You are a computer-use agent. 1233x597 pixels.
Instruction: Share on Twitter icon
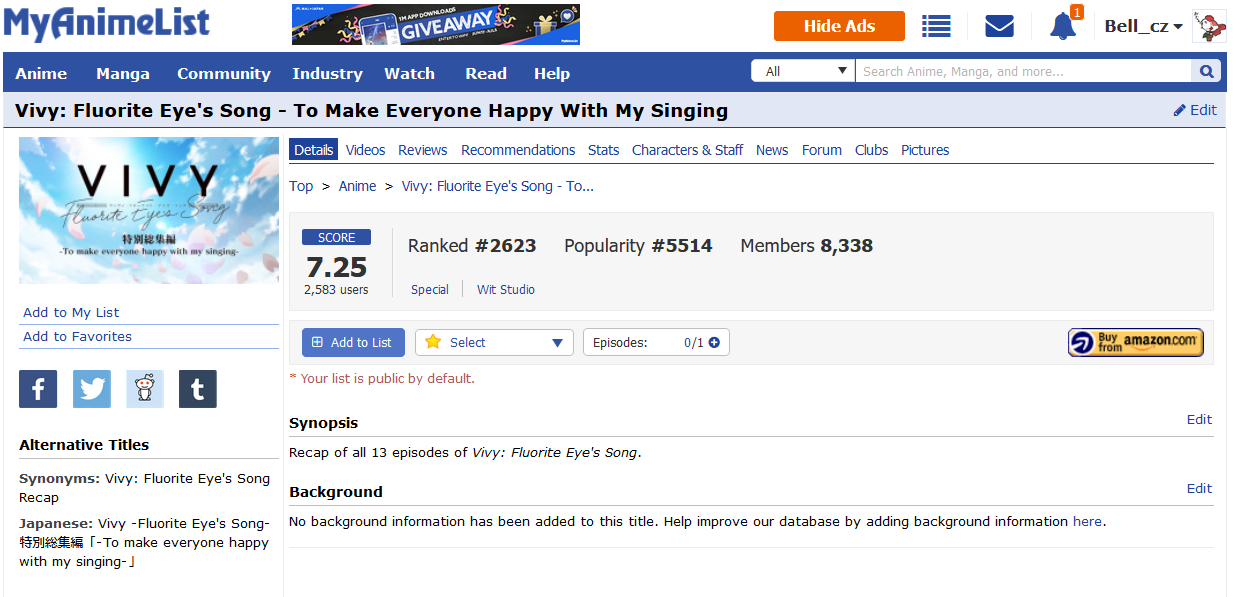(92, 389)
